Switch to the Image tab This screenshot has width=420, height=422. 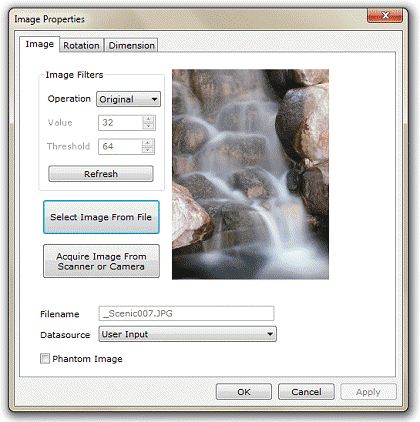tap(40, 44)
